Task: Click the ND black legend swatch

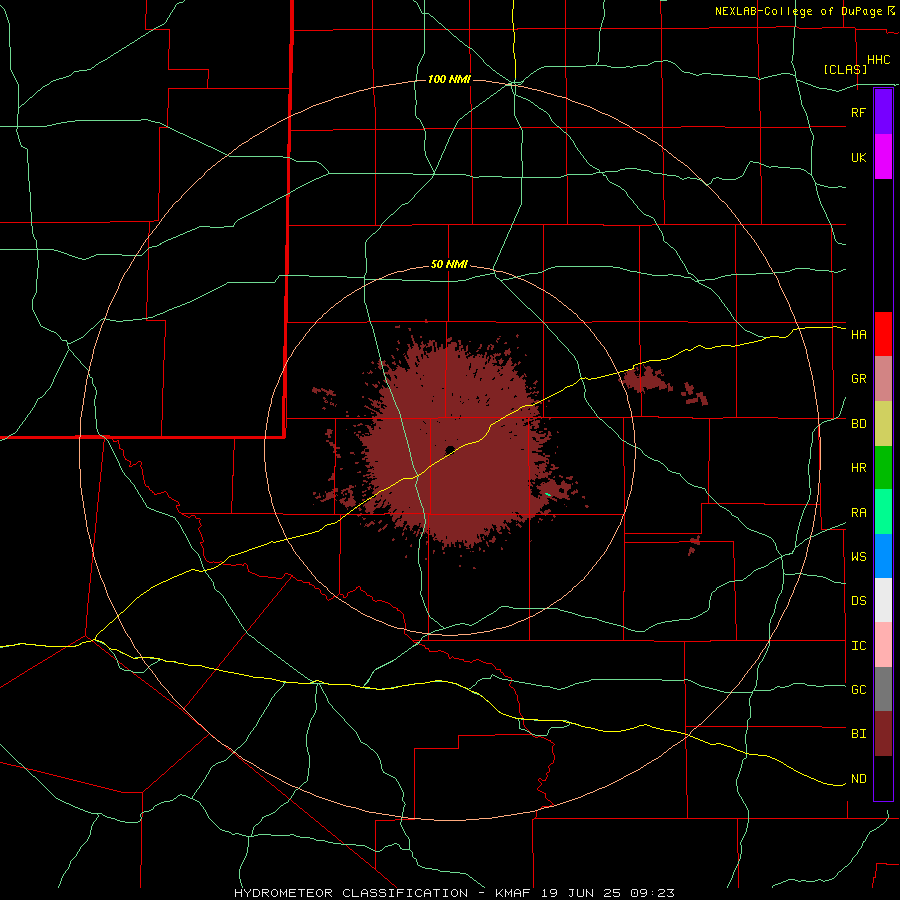Action: (883, 778)
